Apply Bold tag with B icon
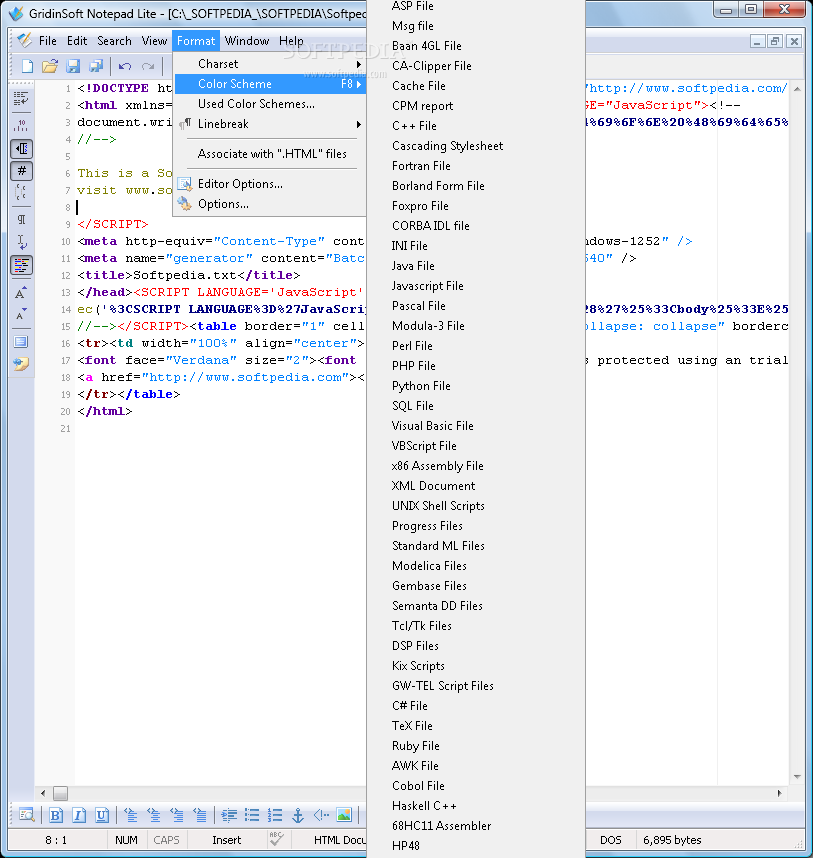The width and height of the screenshot is (813, 858). click(x=56, y=815)
